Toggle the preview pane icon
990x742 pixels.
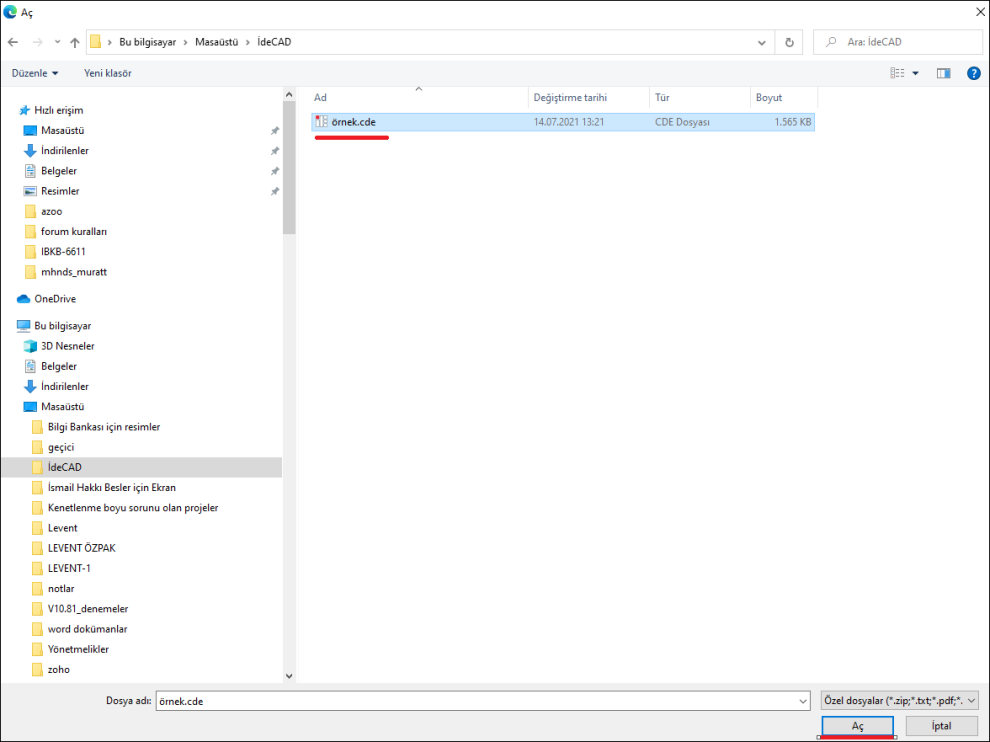coord(944,73)
